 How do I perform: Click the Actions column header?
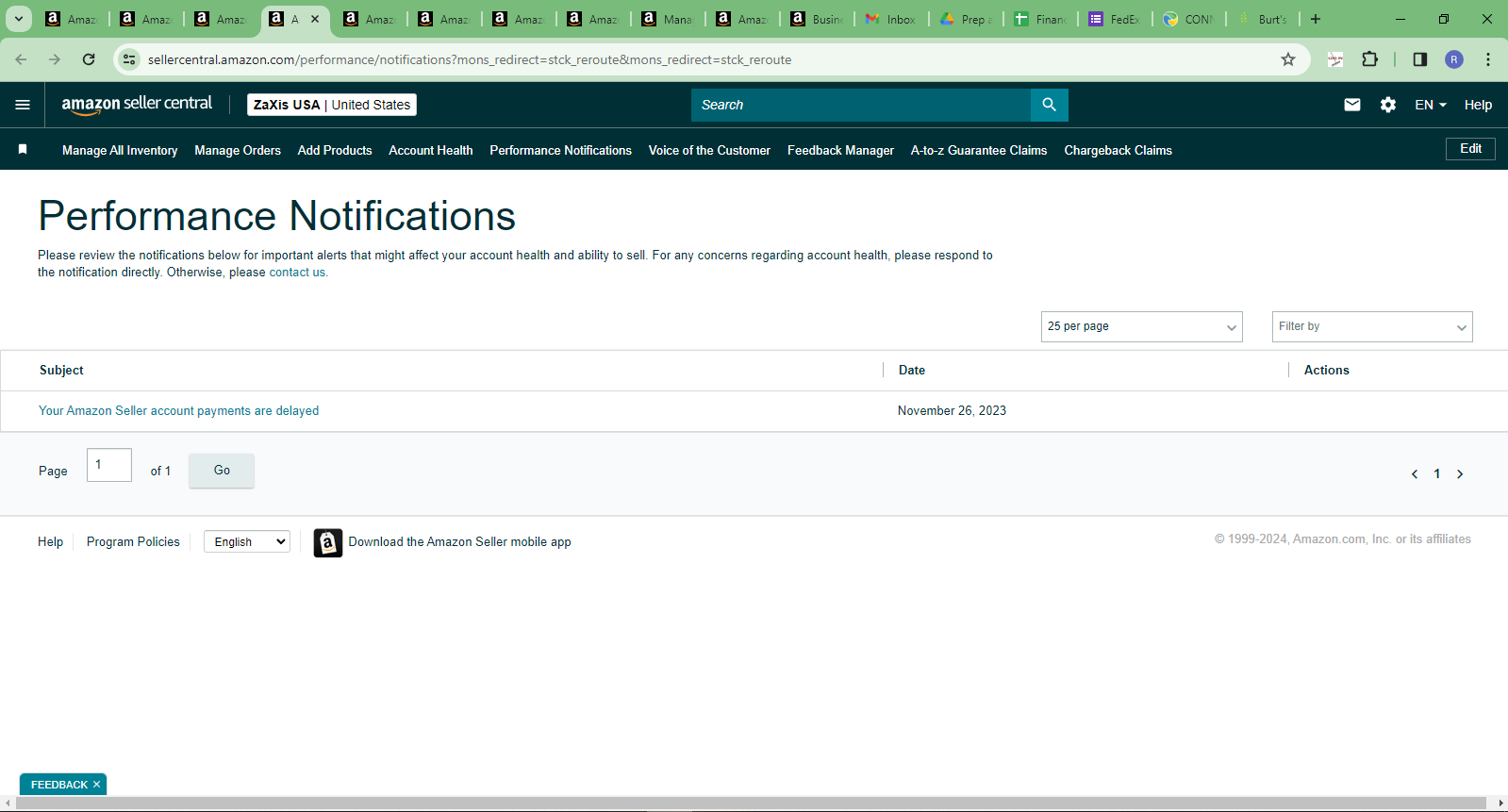(1327, 371)
